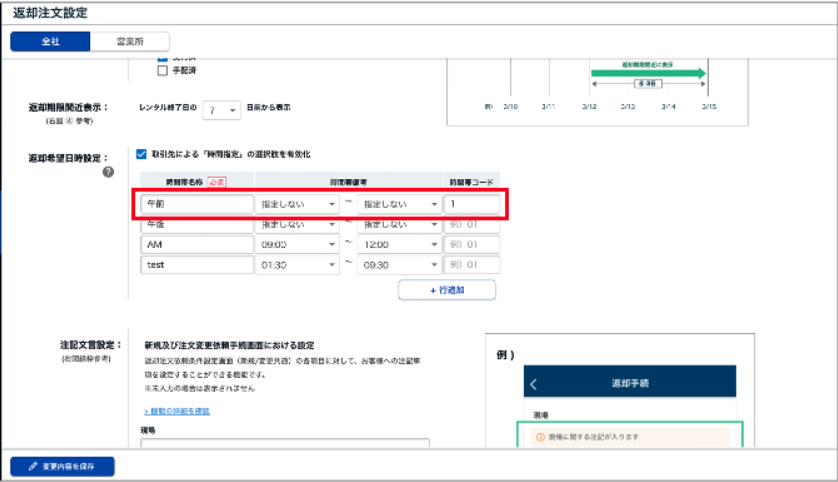Click pencil icon on save changes button
838x482 pixels.
coord(33,466)
